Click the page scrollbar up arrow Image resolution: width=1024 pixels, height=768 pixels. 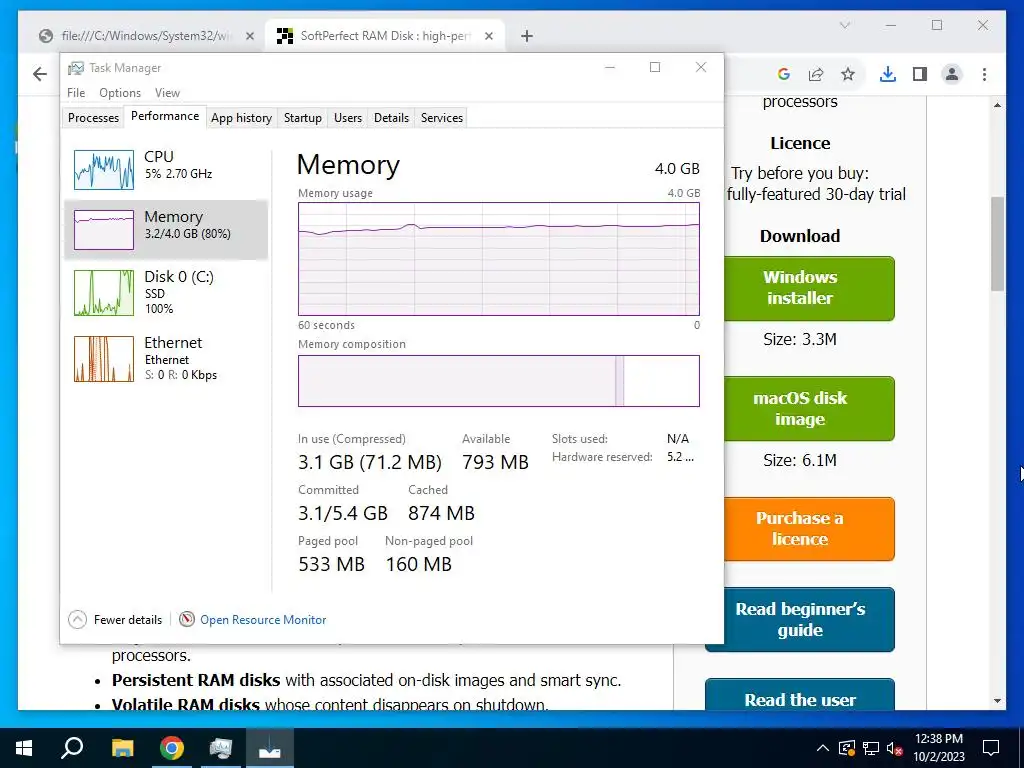click(997, 104)
